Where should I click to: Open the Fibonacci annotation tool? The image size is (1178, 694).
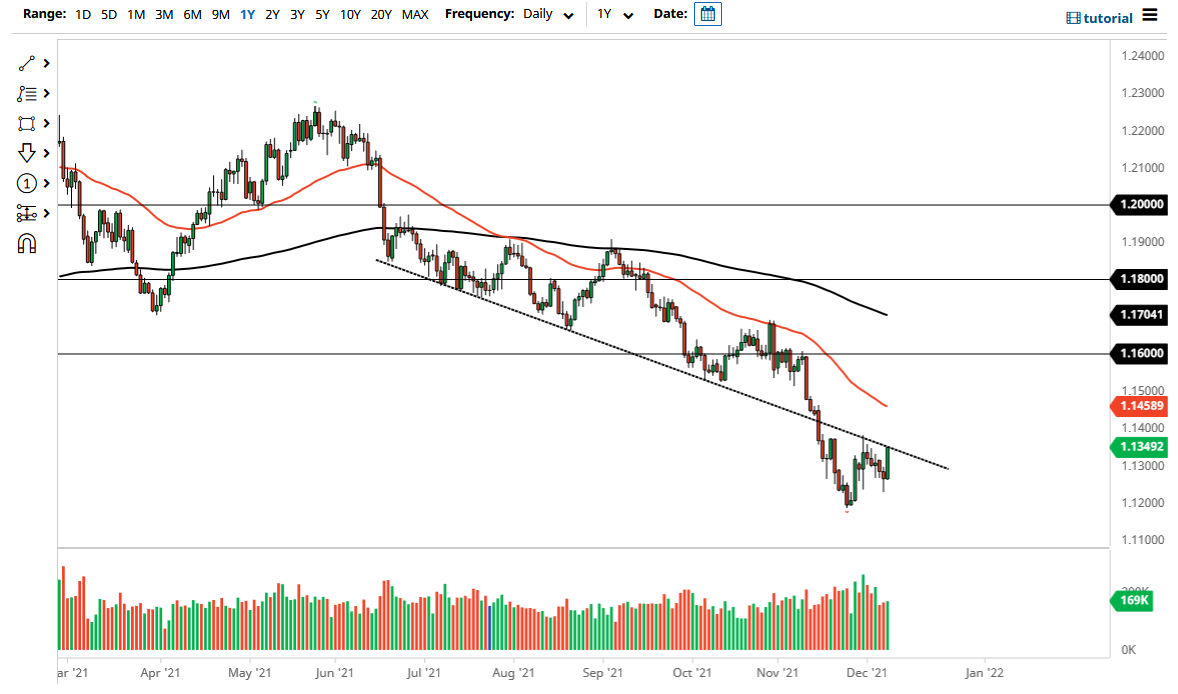coord(27,93)
